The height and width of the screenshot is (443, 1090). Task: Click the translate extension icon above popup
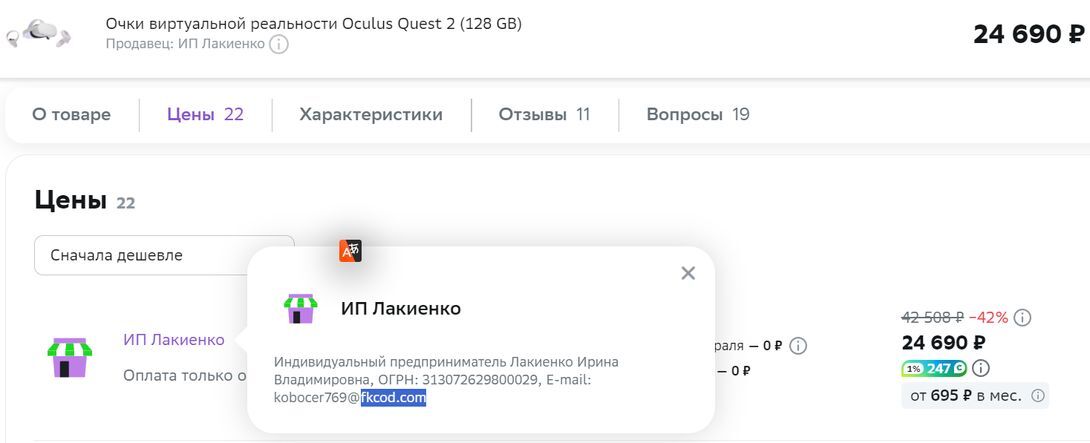click(x=350, y=250)
